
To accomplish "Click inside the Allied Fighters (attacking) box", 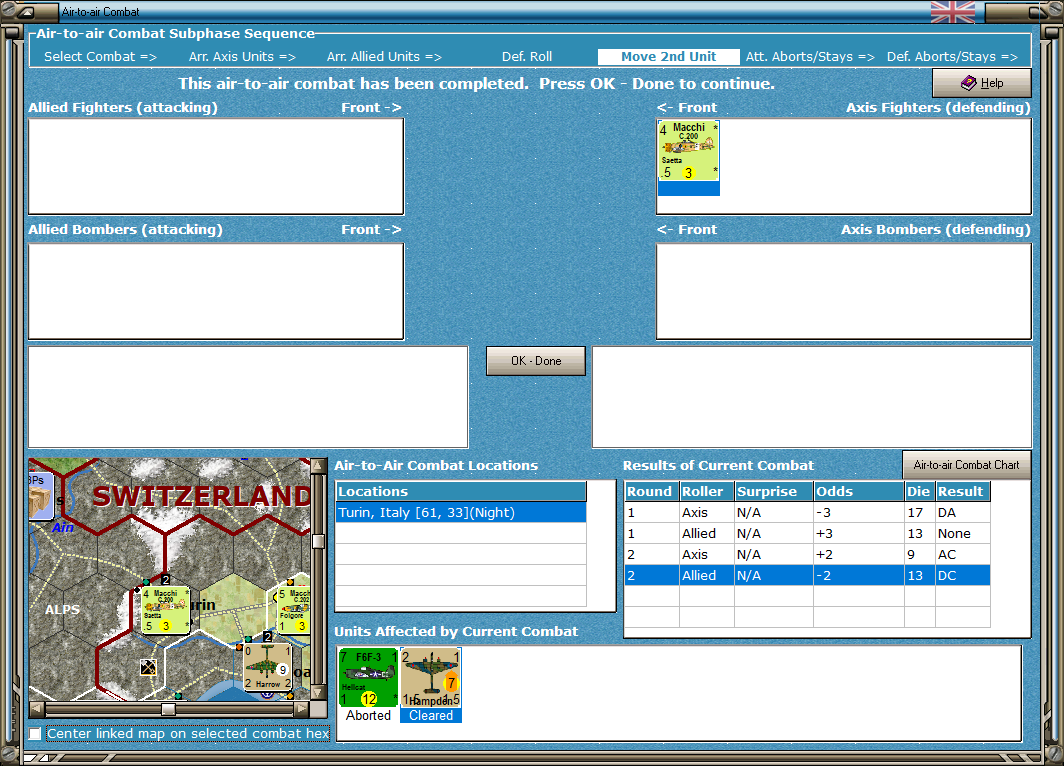I will (x=216, y=166).
